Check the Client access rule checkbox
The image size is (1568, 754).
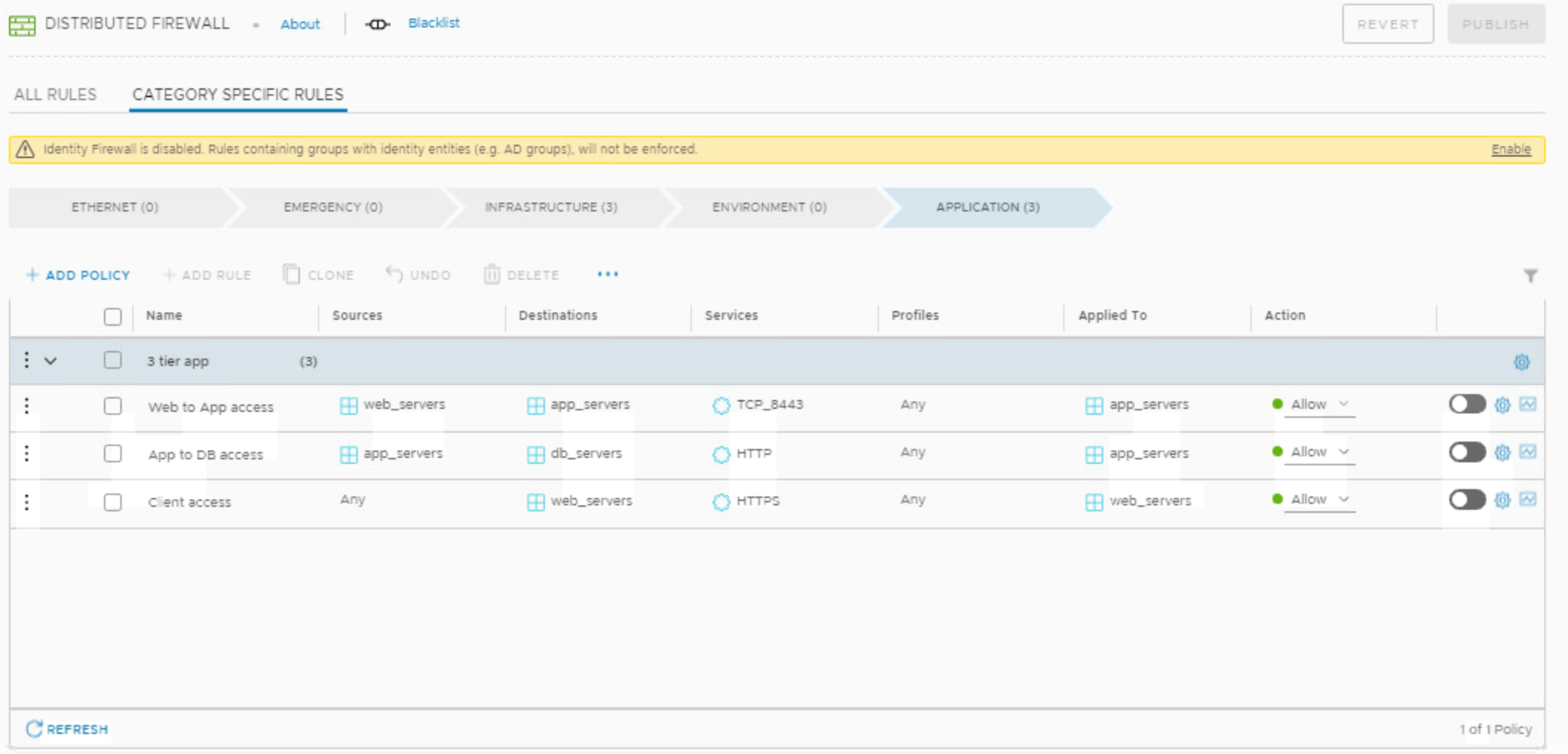point(113,502)
